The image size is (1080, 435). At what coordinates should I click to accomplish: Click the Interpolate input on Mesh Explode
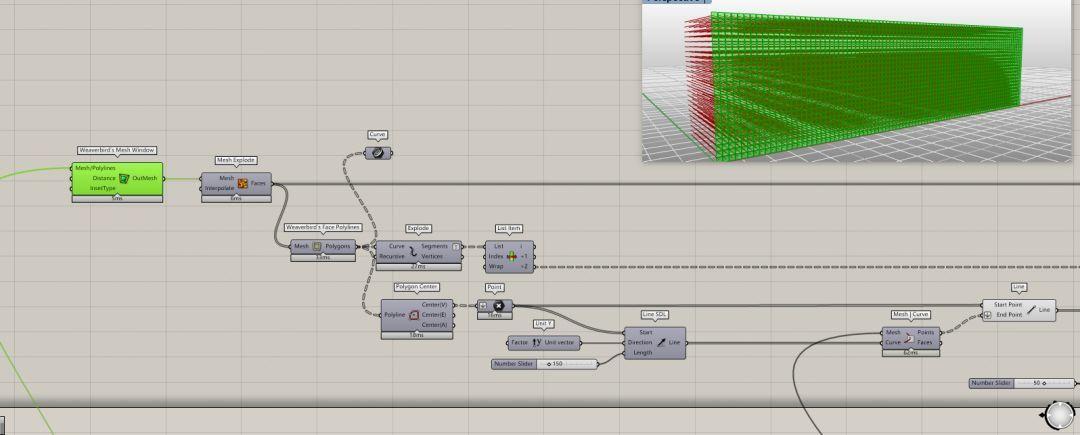coord(221,188)
